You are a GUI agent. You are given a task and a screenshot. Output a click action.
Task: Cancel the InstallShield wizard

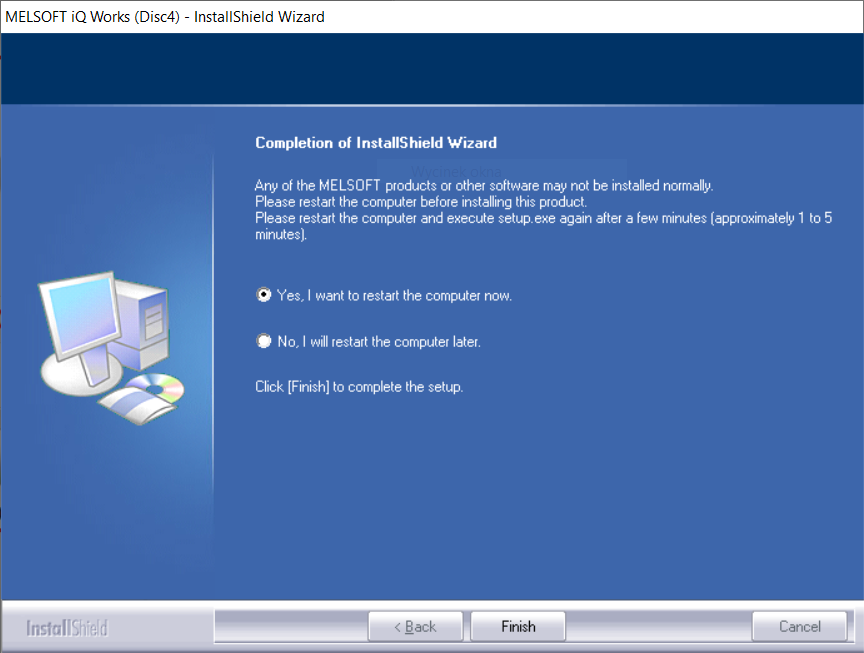(800, 627)
